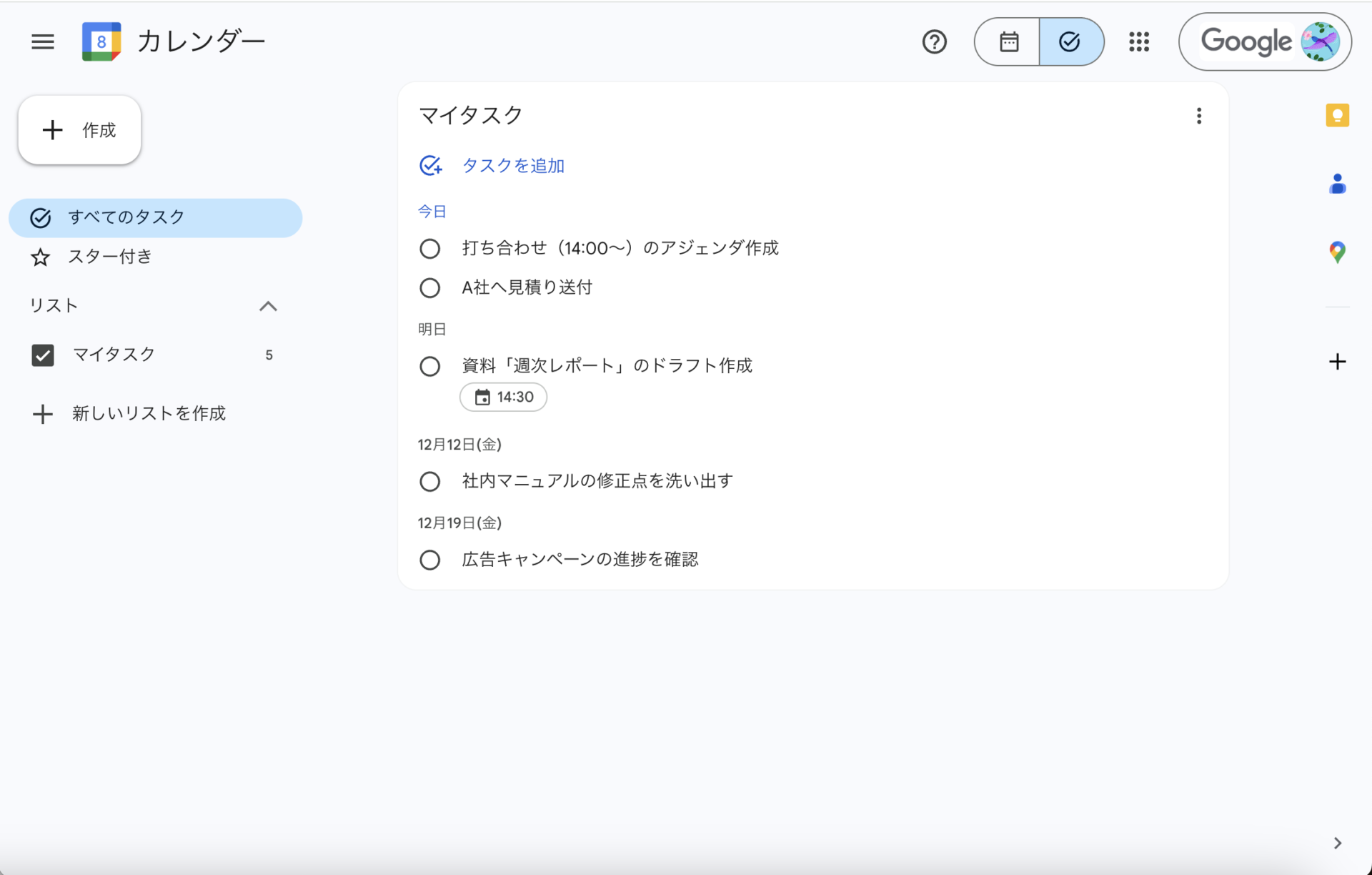
Task: Complete the A社へ見積り送付 task
Action: coord(430,287)
